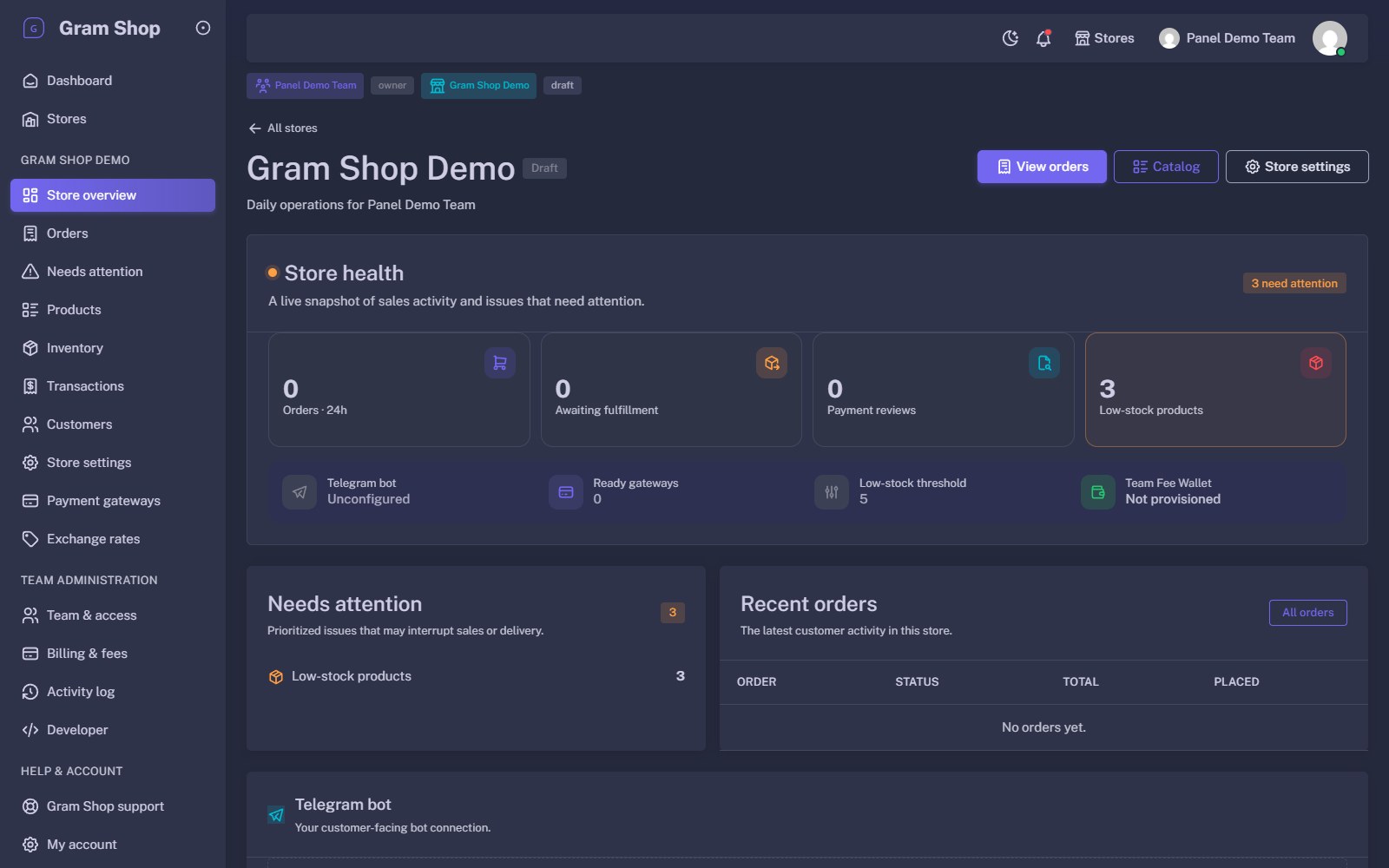Open Products in sidebar
This screenshot has height=868, width=1389.
[113, 310]
